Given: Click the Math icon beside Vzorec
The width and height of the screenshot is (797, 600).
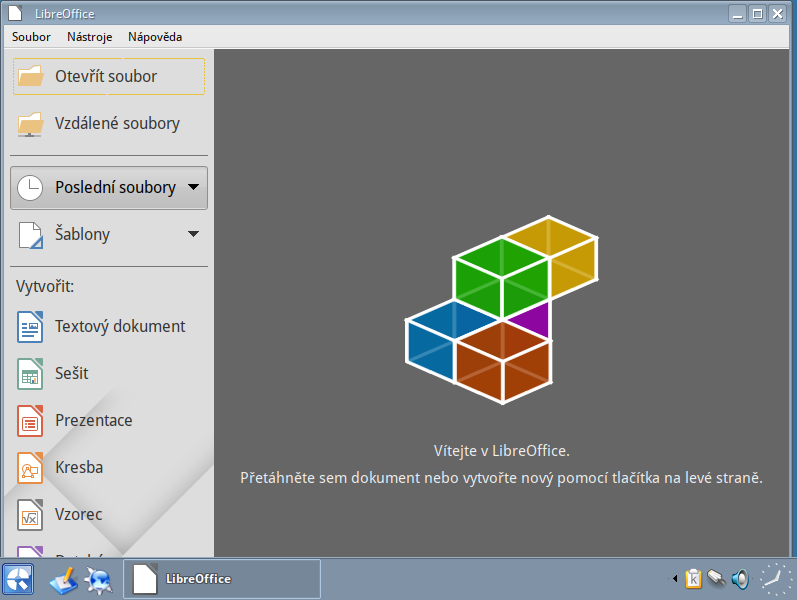Looking at the screenshot, I should [x=30, y=515].
